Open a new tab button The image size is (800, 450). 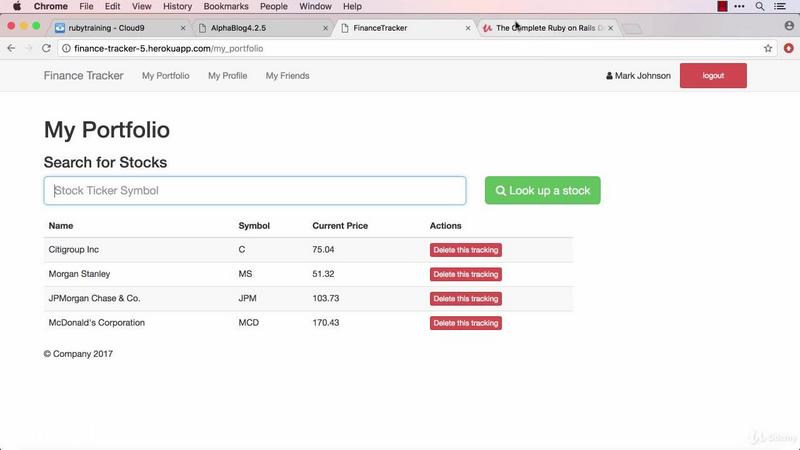click(x=632, y=29)
